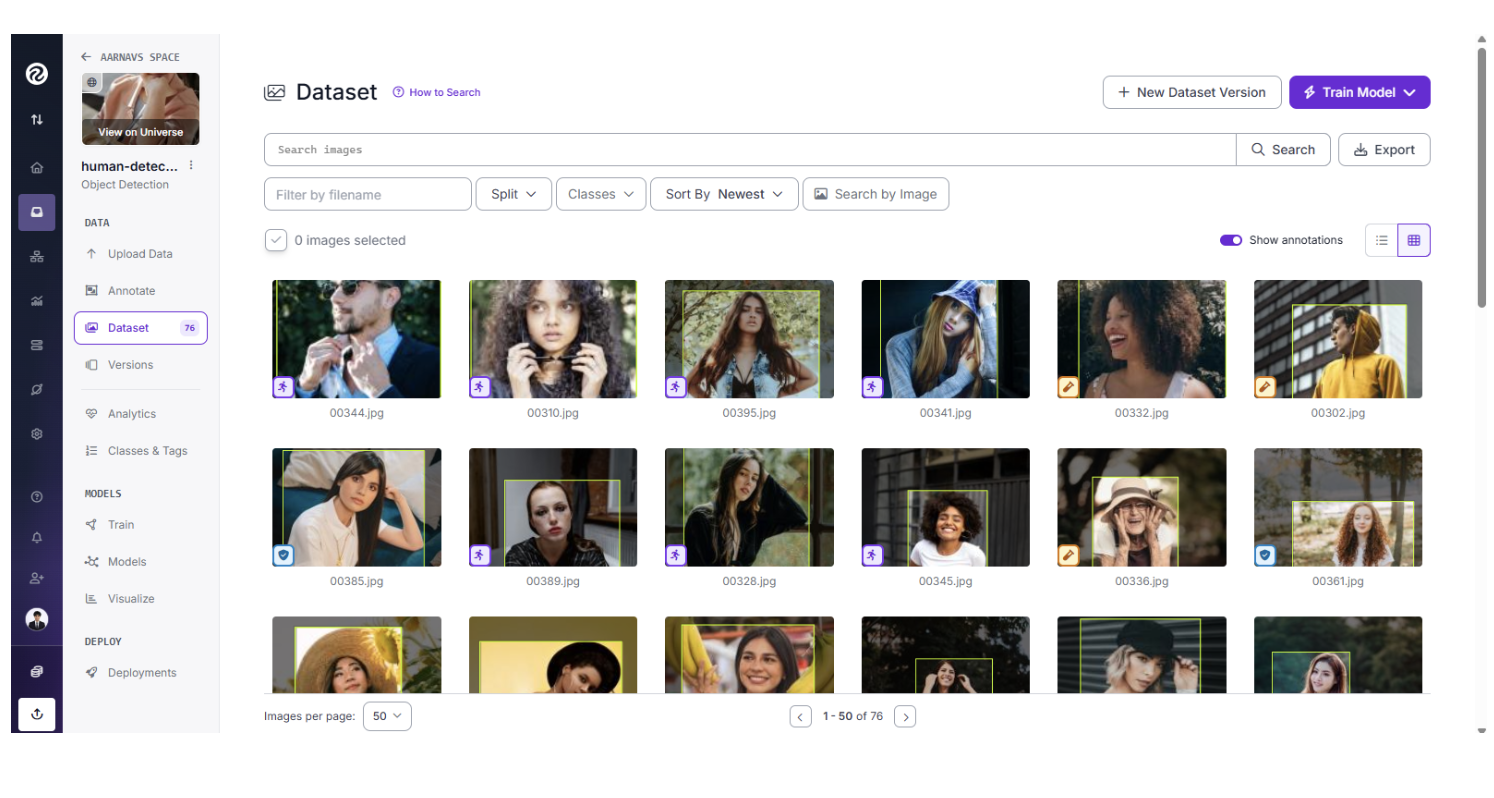Click the Roboflow logo in the sidebar
Image resolution: width=1494 pixels, height=798 pixels.
37,74
